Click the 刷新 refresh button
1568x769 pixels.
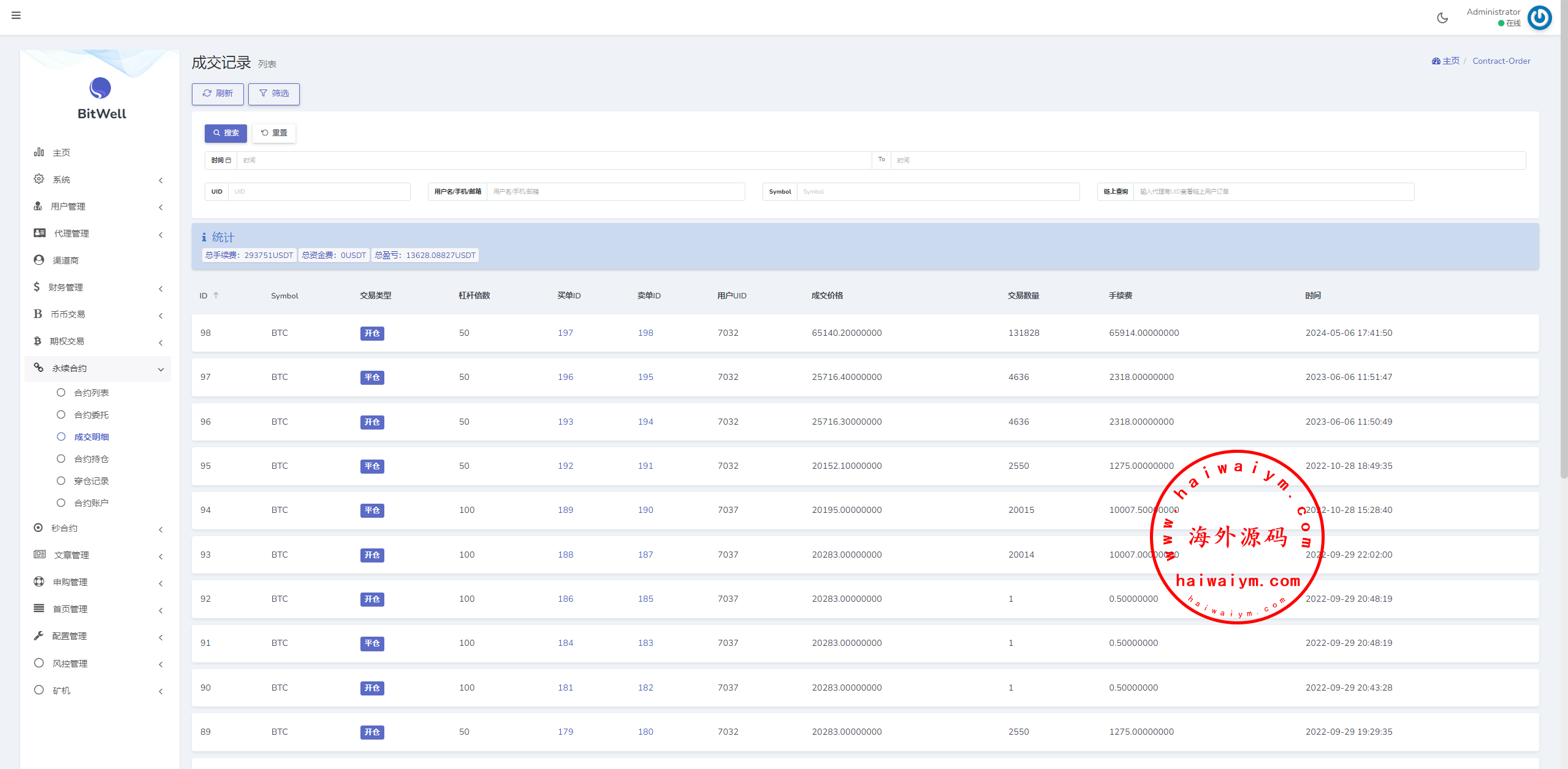[218, 94]
